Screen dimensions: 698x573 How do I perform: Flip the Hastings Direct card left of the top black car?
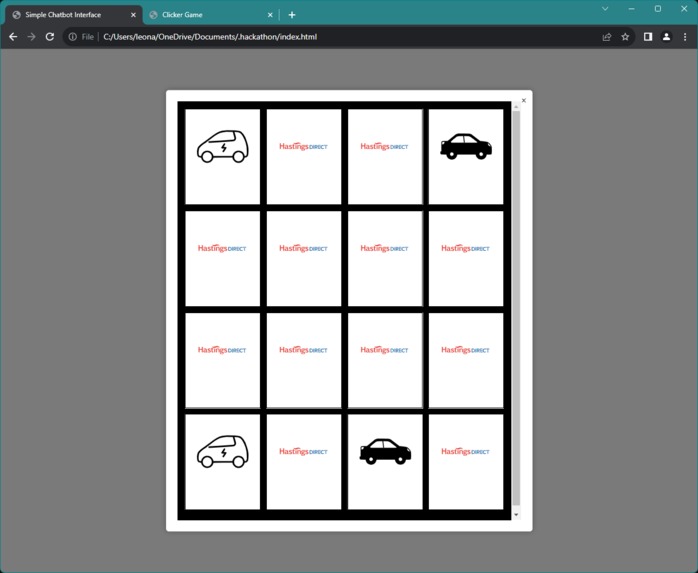385,157
